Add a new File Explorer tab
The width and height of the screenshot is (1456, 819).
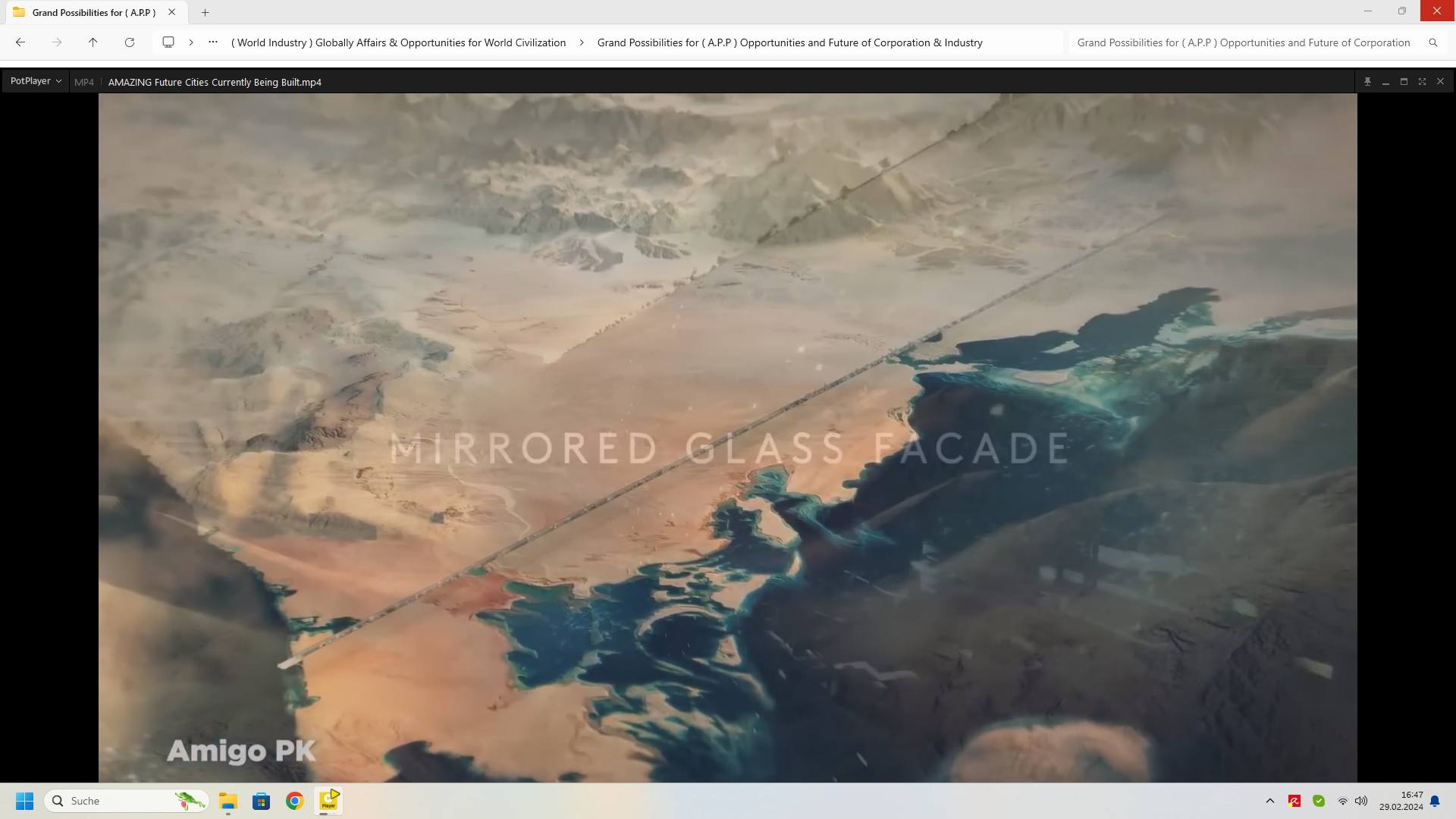(x=205, y=12)
